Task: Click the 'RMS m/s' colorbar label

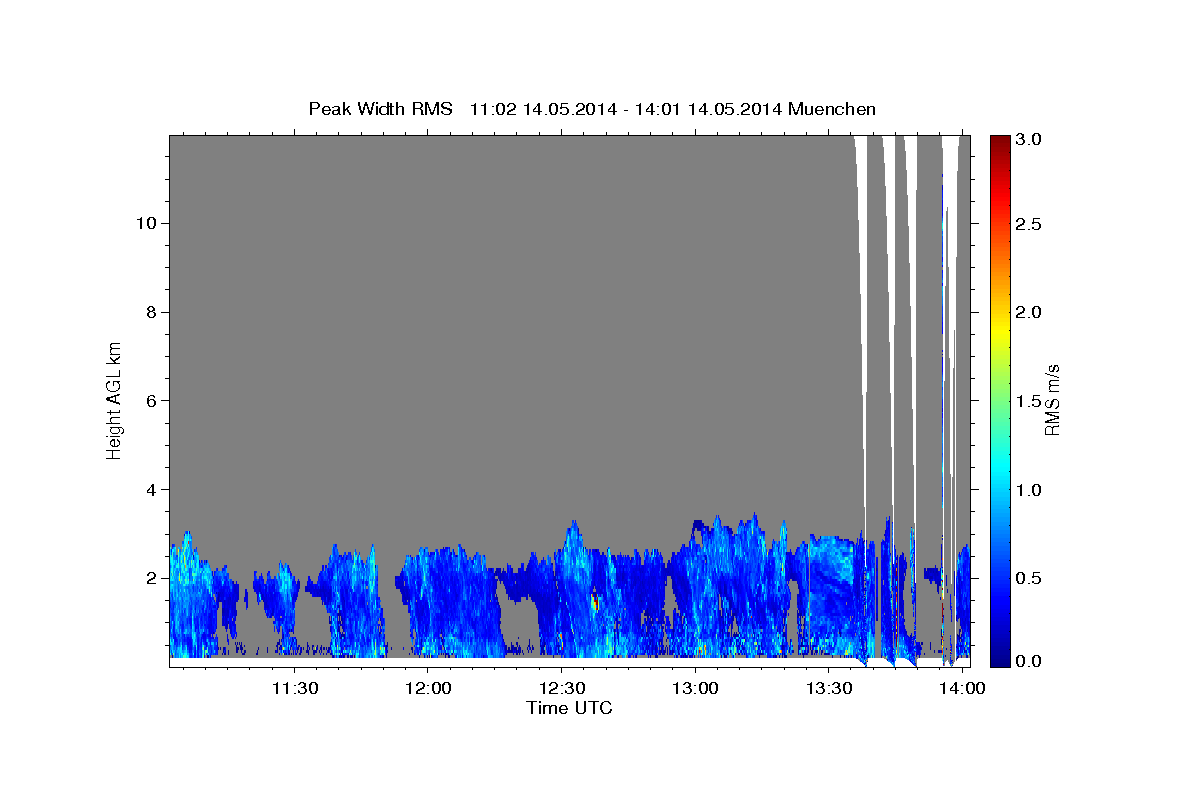Action: pyautogui.click(x=1052, y=399)
